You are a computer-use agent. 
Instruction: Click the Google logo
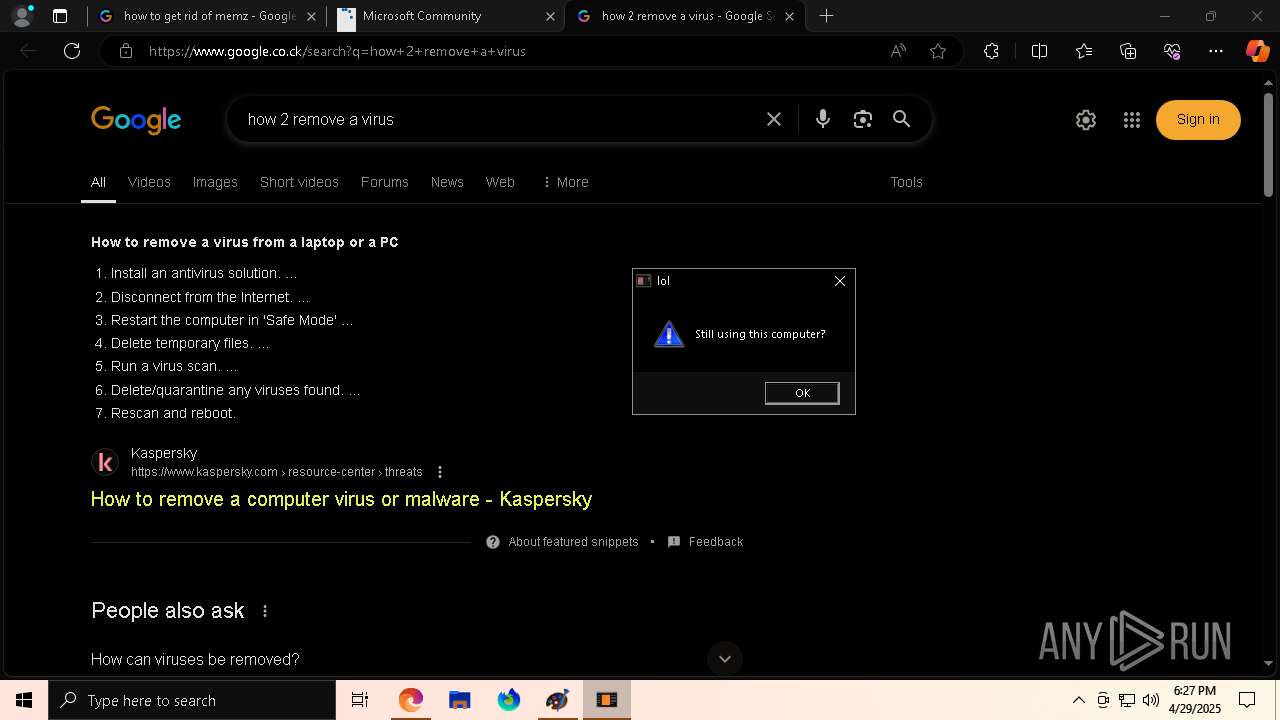(x=136, y=120)
